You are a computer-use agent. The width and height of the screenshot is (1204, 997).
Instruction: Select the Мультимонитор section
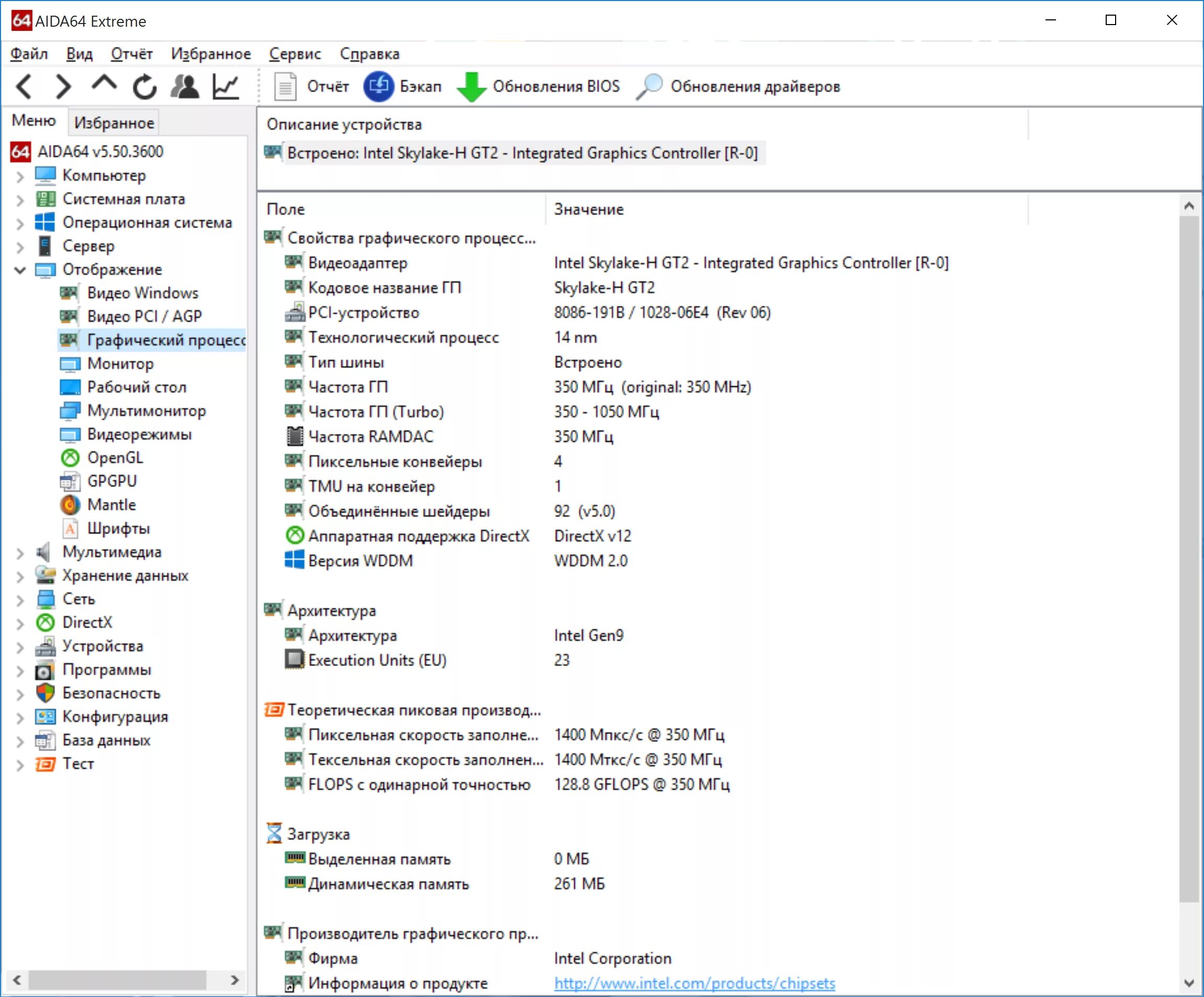click(x=127, y=411)
